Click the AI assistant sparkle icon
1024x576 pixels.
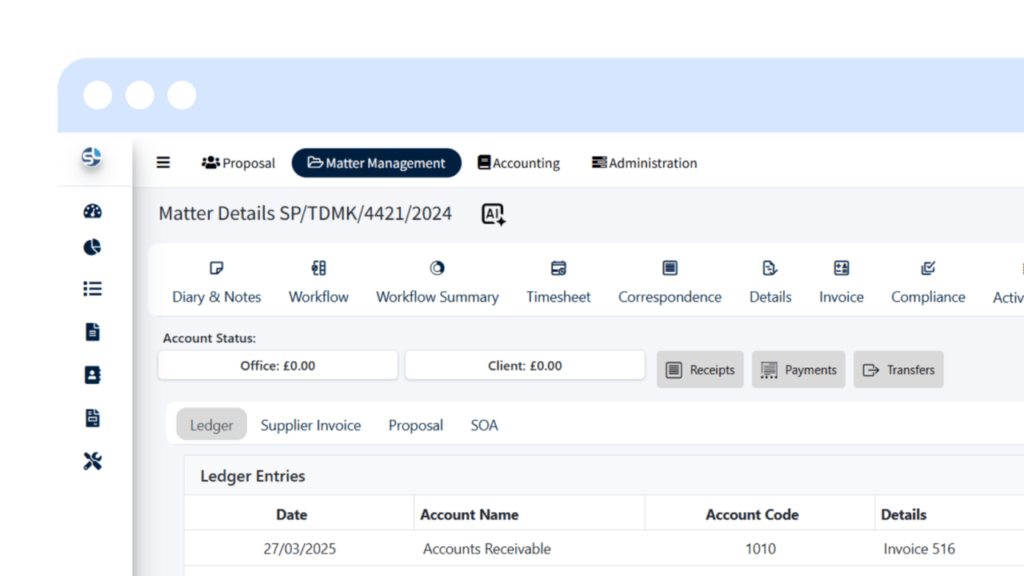493,214
